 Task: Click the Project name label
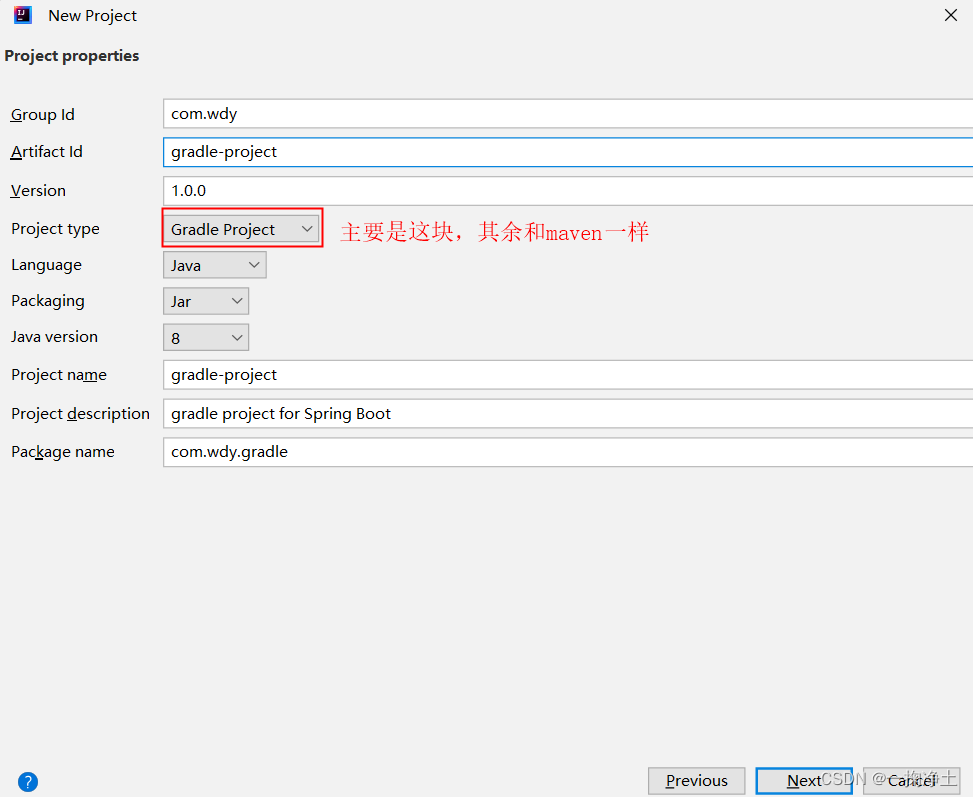(x=59, y=375)
